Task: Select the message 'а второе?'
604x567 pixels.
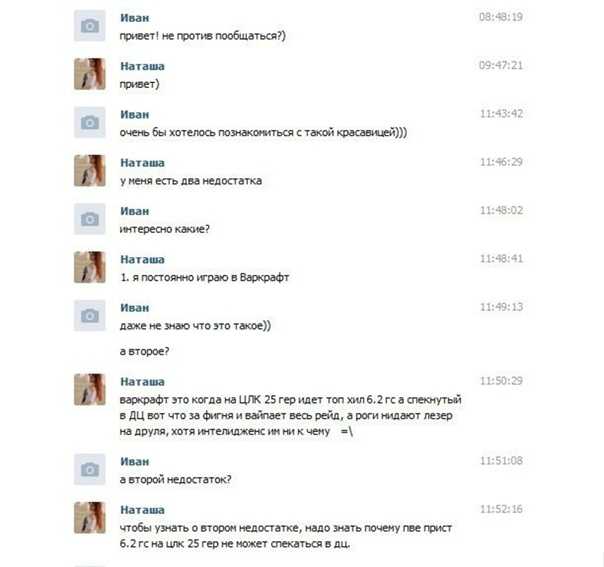Action: 144,352
